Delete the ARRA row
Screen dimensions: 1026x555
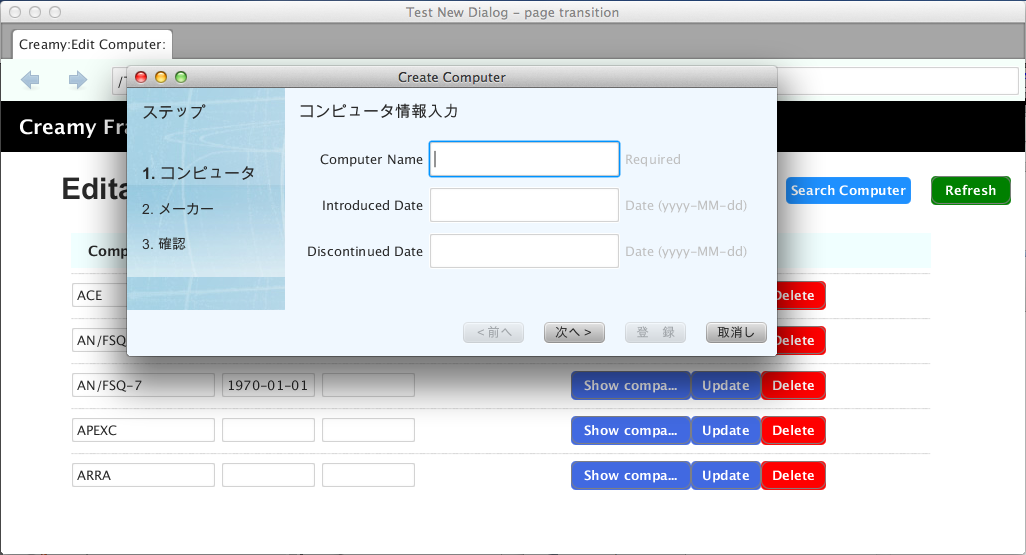pyautogui.click(x=793, y=476)
